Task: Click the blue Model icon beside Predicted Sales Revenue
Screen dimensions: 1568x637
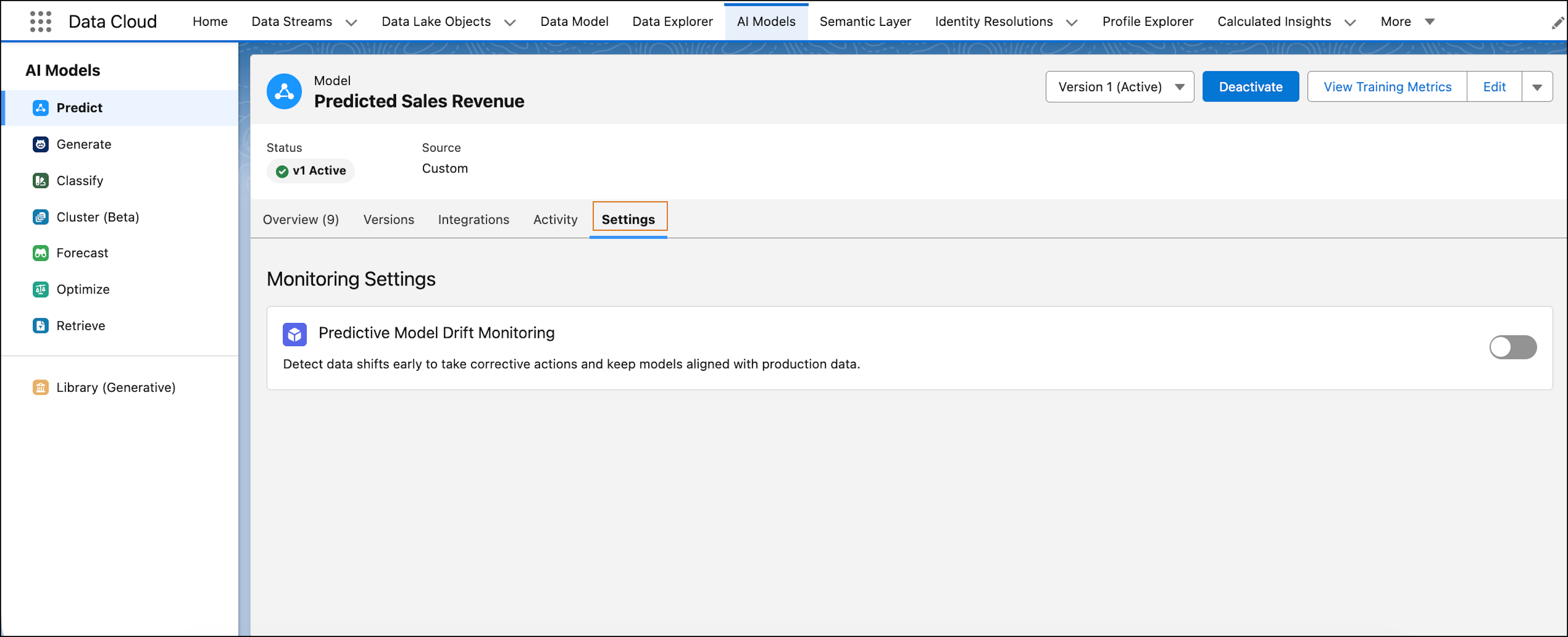Action: tap(284, 91)
